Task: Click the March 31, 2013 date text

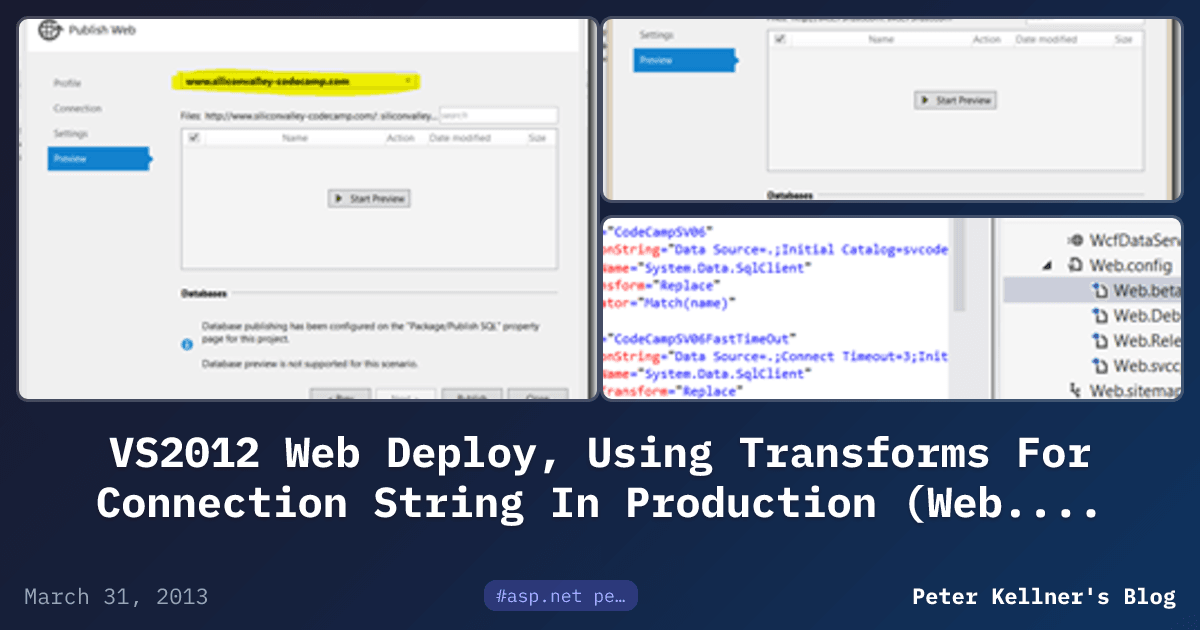Action: pyautogui.click(x=116, y=597)
